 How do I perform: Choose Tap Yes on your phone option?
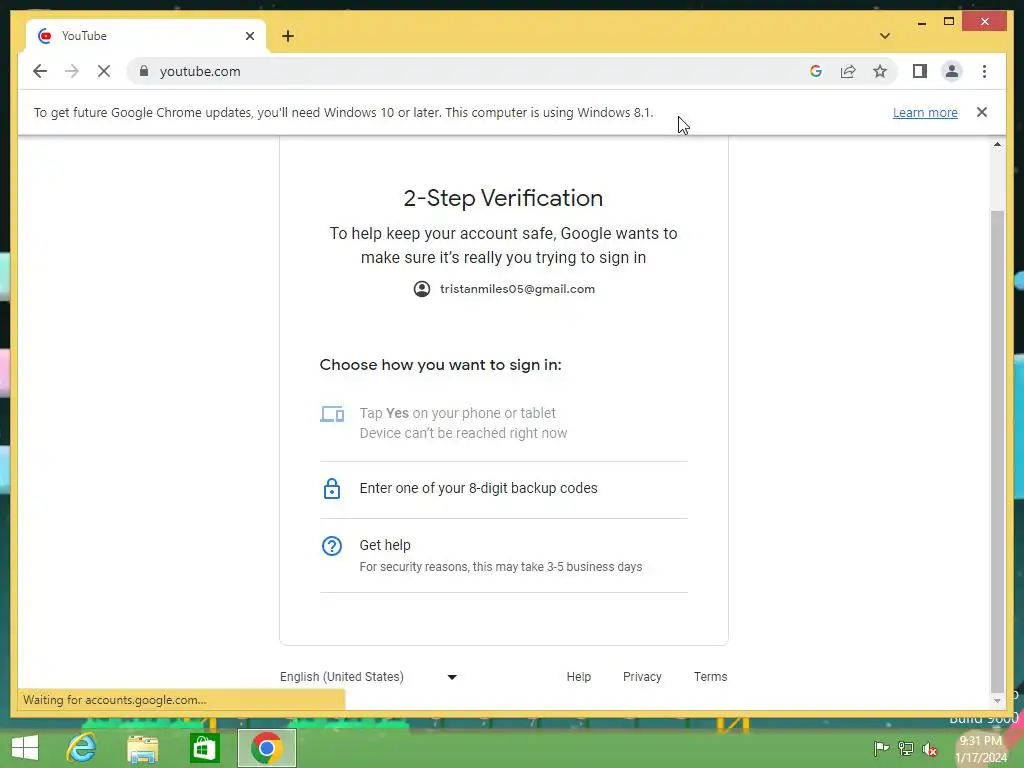[x=504, y=423]
